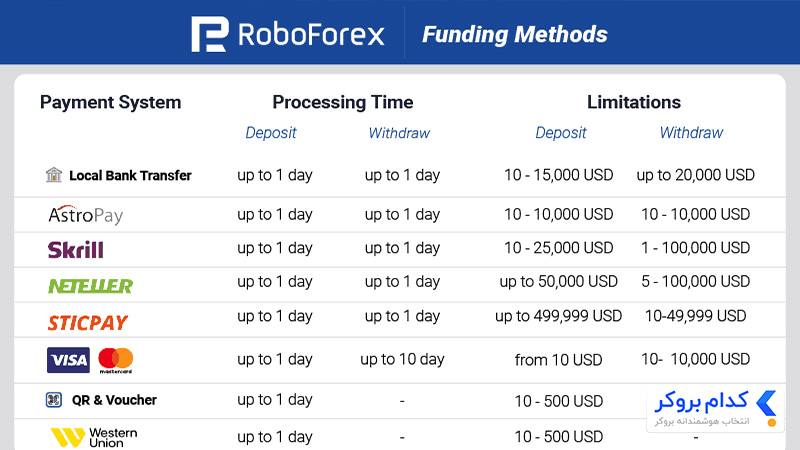Click the Processing Time Withdraw column header
This screenshot has width=800, height=450.
(399, 133)
